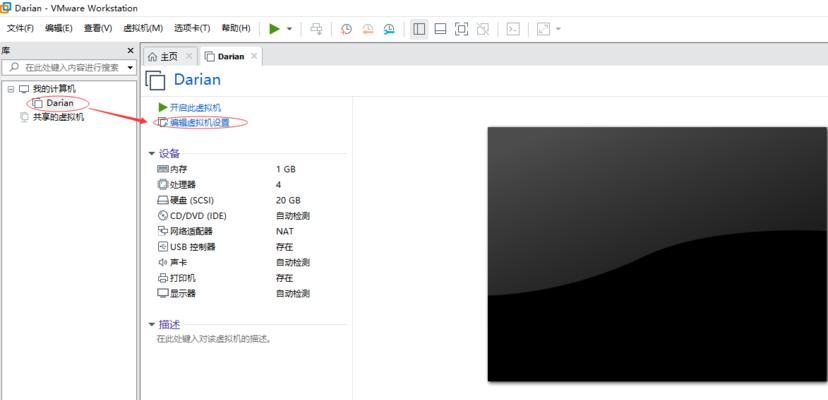Click the USB 控制器 row's 存在 value
The image size is (828, 400).
[285, 247]
